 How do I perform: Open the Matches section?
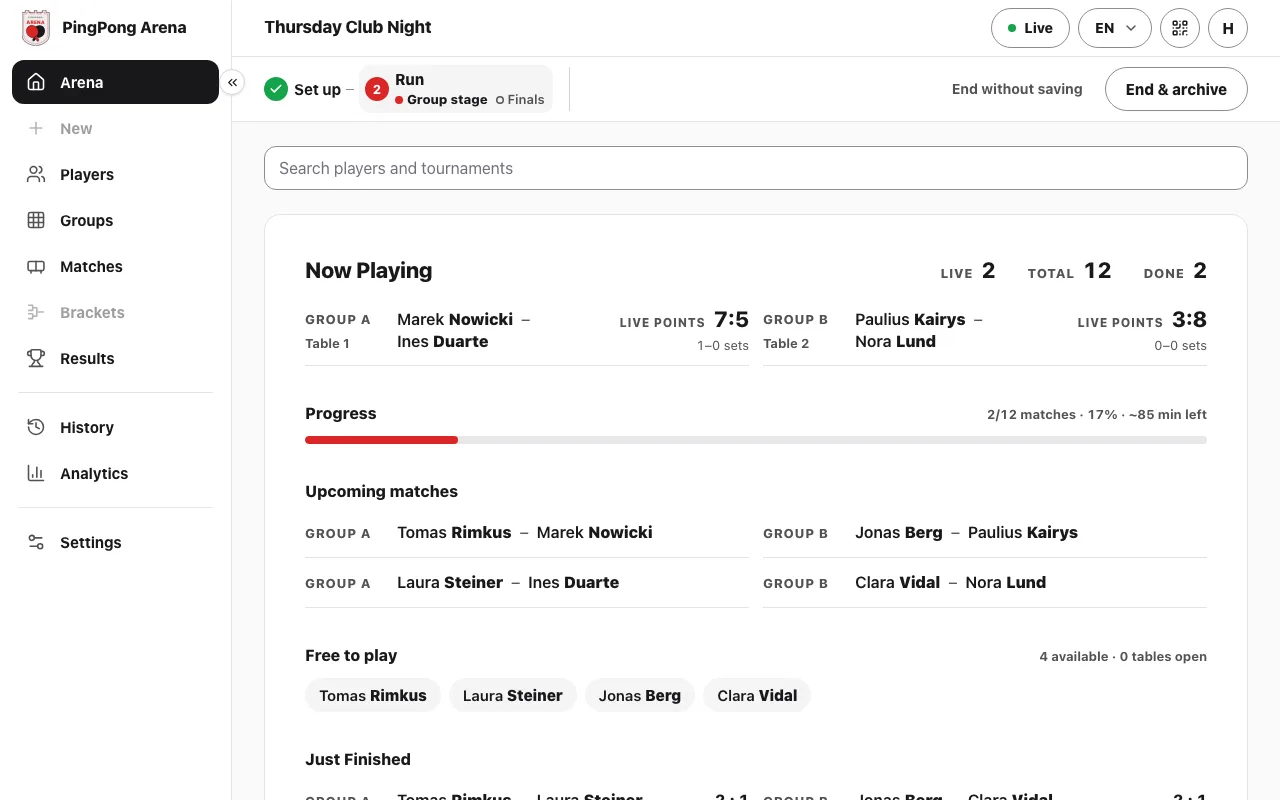[x=115, y=266]
